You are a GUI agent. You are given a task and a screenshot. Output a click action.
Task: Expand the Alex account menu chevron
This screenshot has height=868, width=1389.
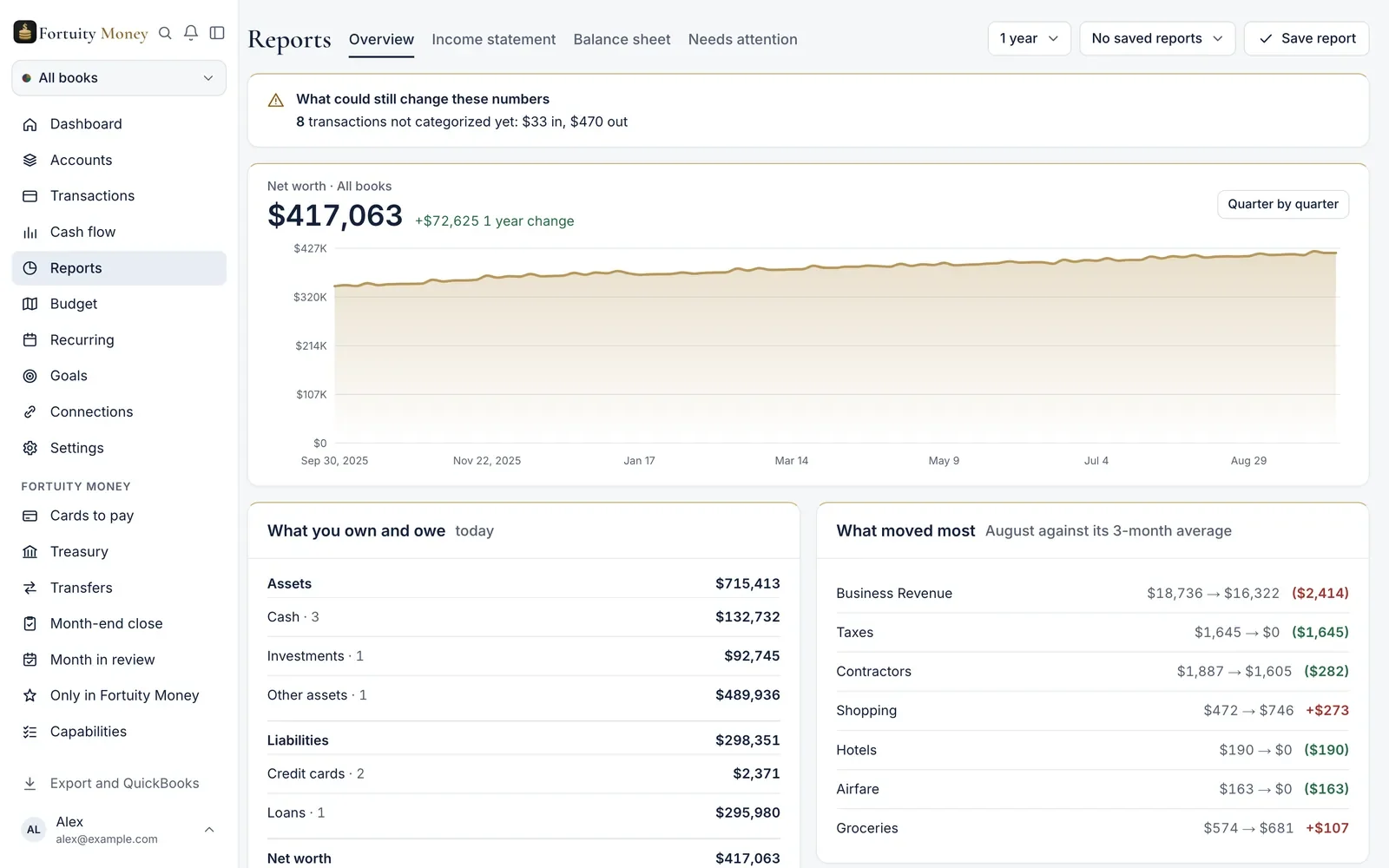pos(209,830)
